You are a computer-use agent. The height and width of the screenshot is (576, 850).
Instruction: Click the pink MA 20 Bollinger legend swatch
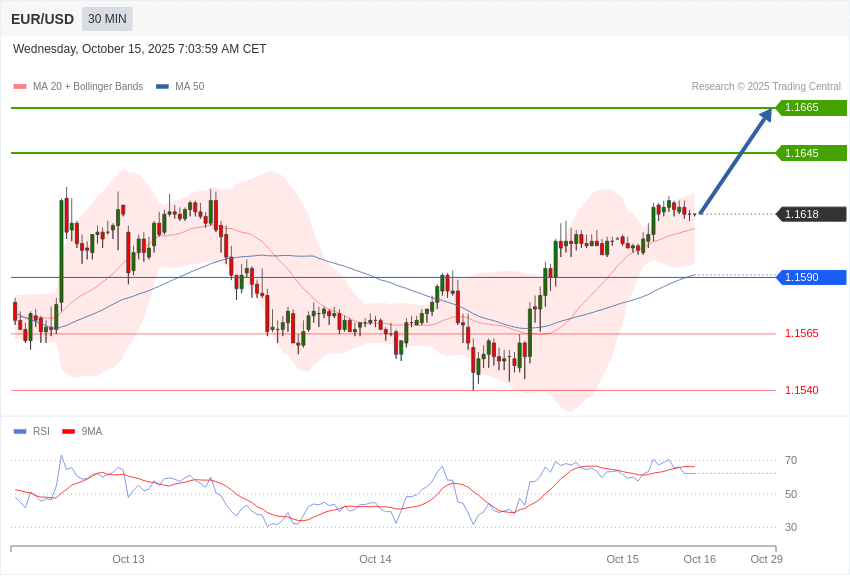point(20,87)
